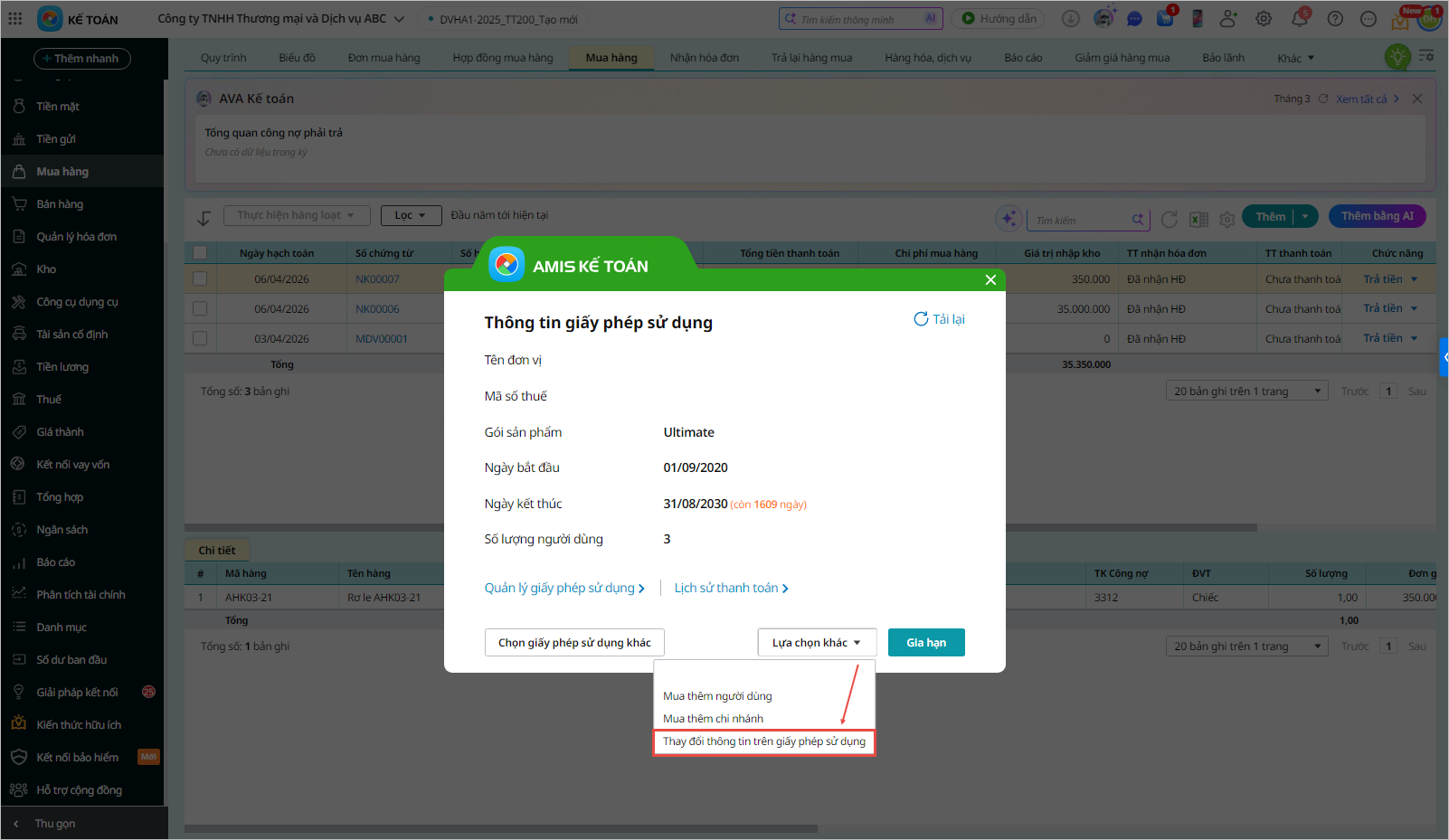The image size is (1449, 840).
Task: Open the Khác tab dropdown
Action: pos(1296,58)
